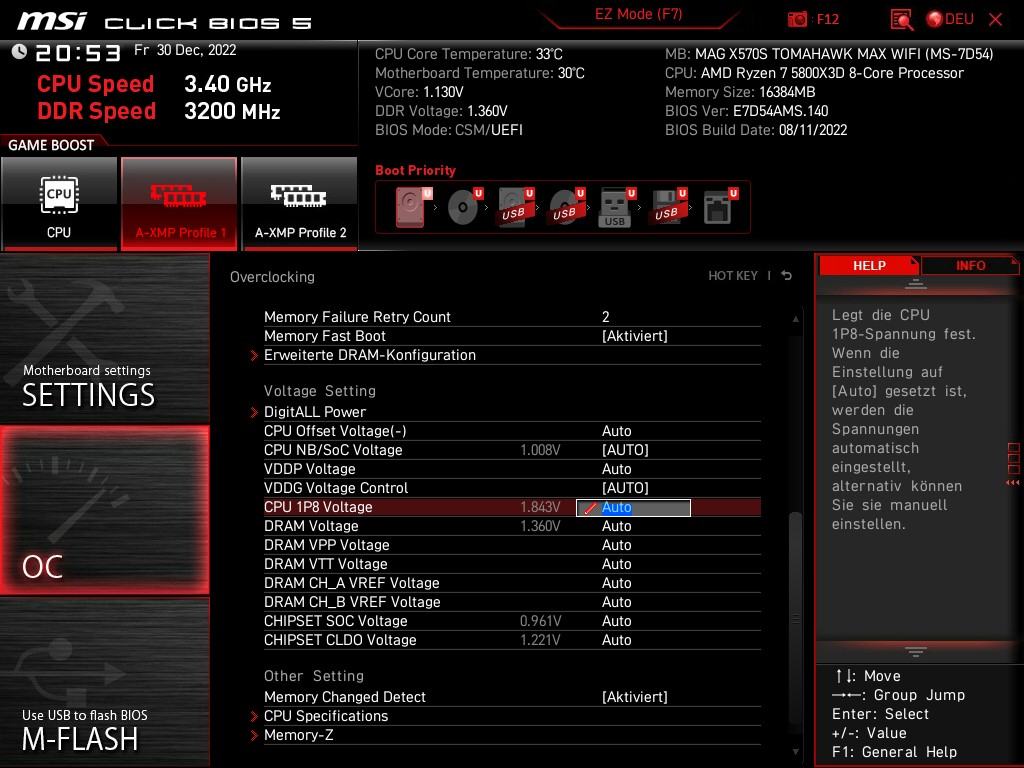Screen dimensions: 1024x768
Task: Switch to the INFO tab
Action: click(970, 266)
